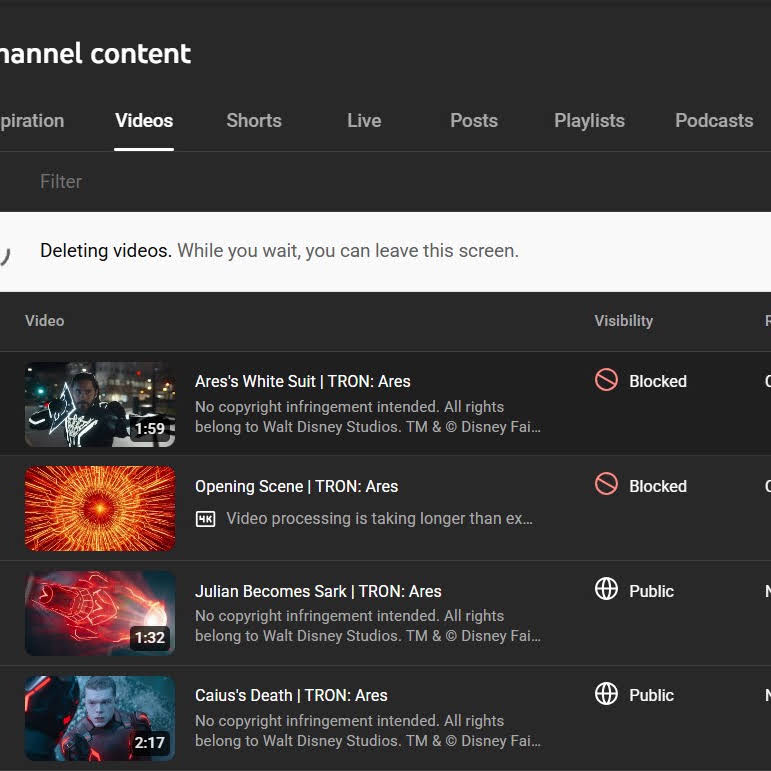Screen dimensions: 771x771
Task: Click description text under Ares's White Suit
Action: 368,417
